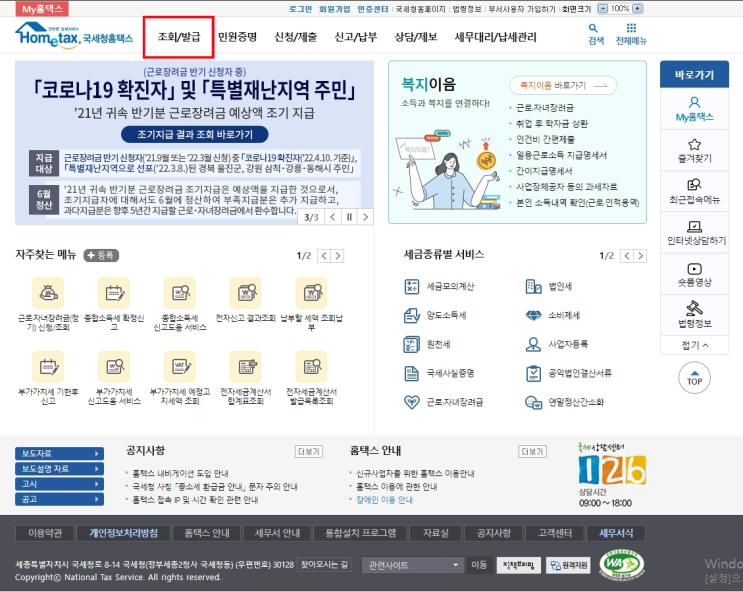Go to next page of 세금종류별 서비스

tap(640, 256)
